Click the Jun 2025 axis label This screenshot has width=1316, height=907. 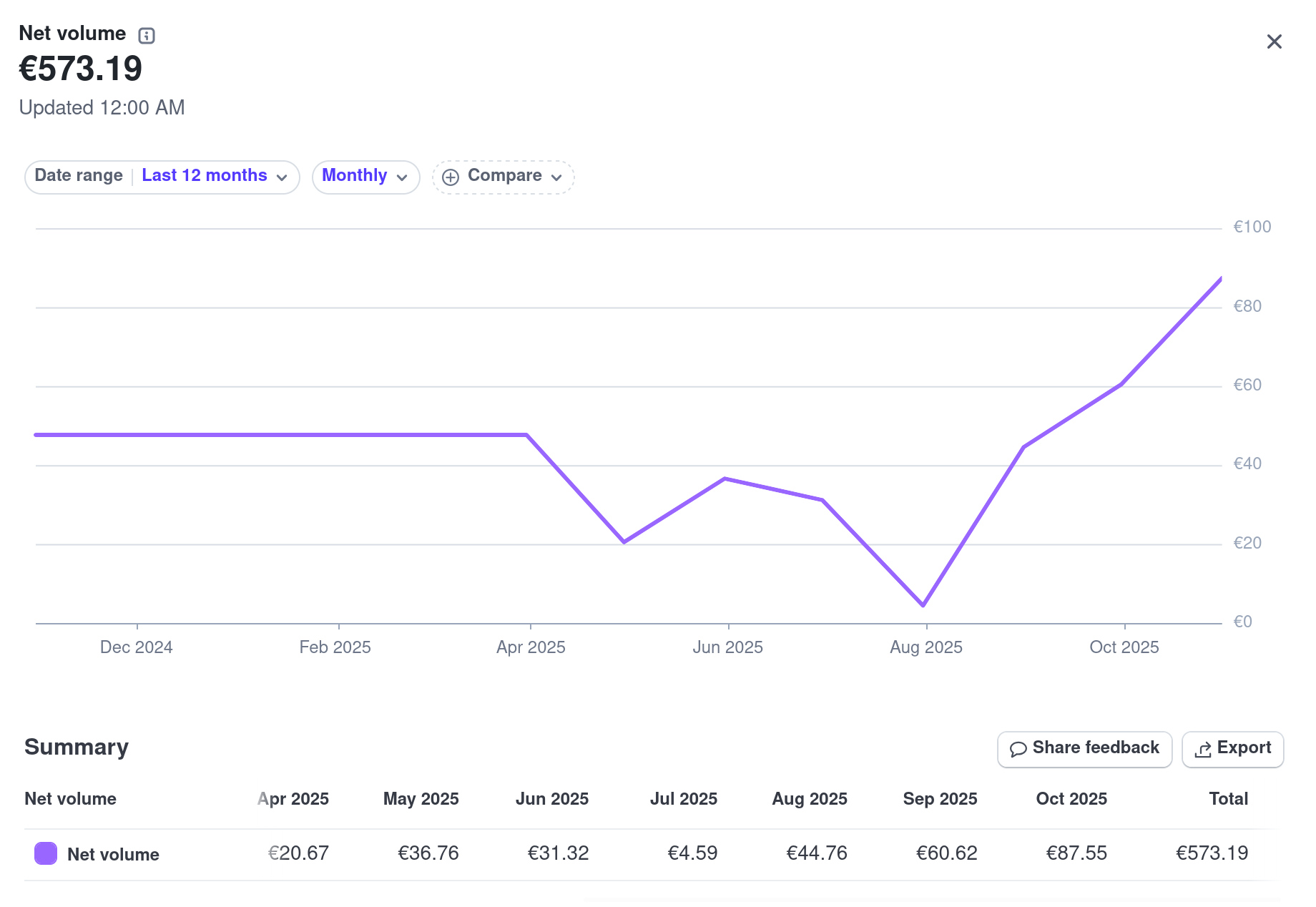point(727,647)
